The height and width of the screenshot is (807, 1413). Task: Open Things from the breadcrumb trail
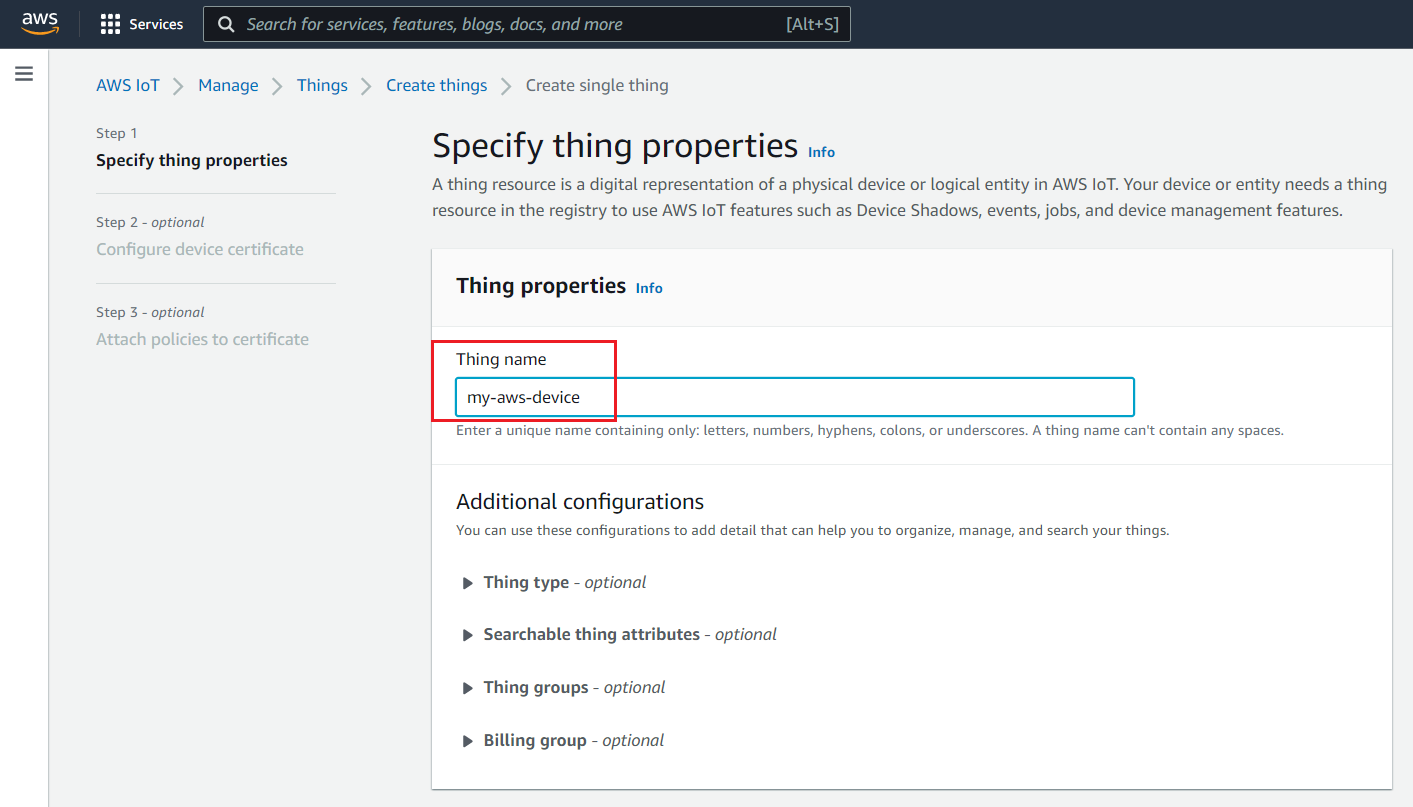(x=322, y=85)
